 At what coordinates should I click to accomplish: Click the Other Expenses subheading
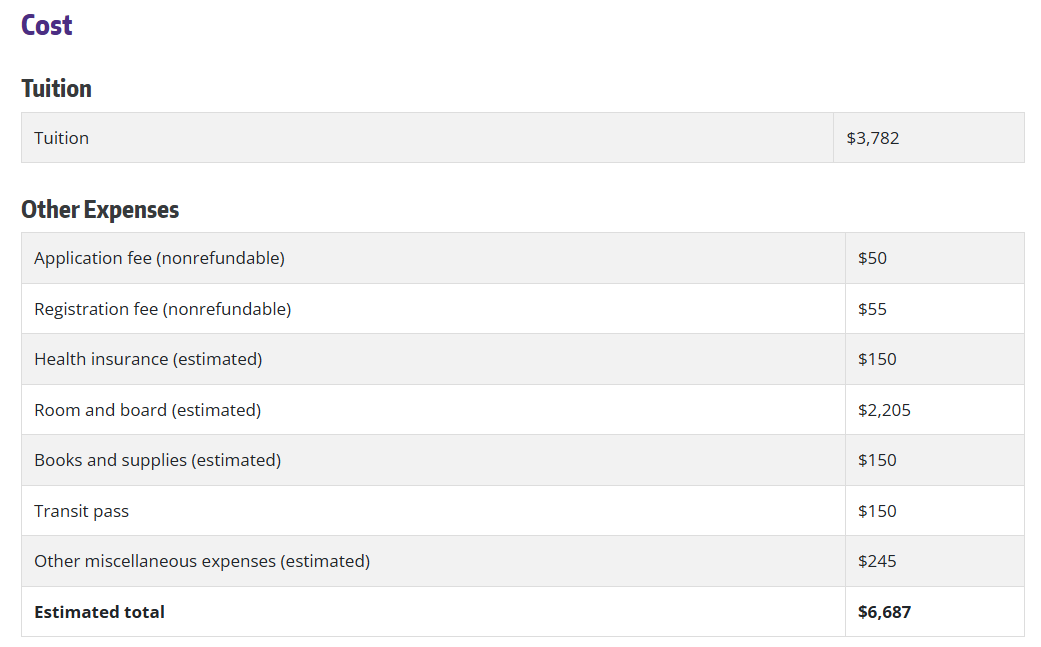[x=100, y=209]
